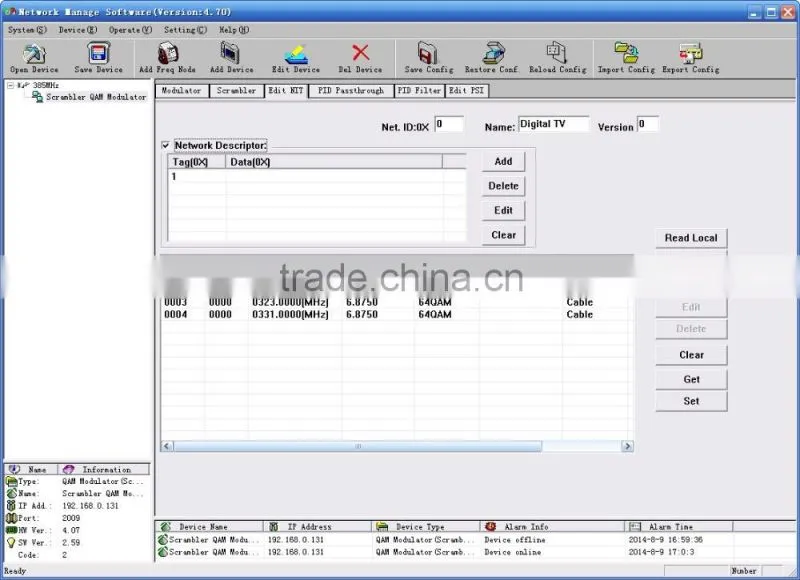Click the horizontal scrollbar thumb in frequency table
This screenshot has height=580, width=800.
358,446
